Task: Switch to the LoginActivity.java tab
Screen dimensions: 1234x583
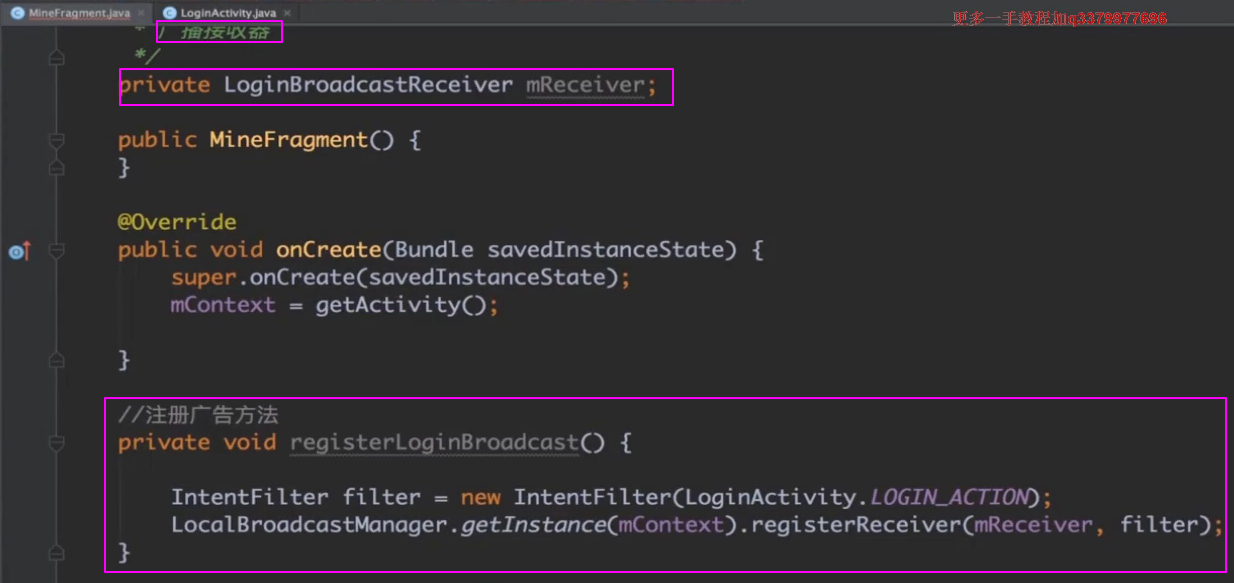Action: click(228, 13)
